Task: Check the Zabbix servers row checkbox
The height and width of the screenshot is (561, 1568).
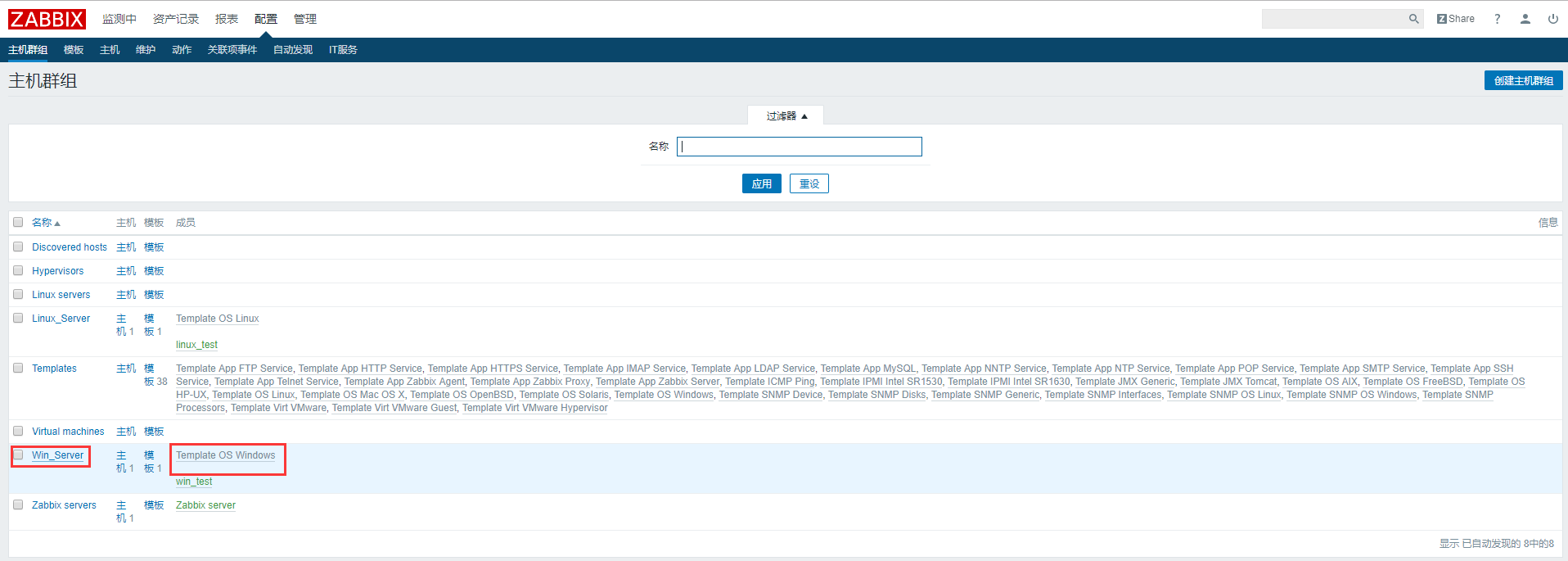Action: coord(18,504)
